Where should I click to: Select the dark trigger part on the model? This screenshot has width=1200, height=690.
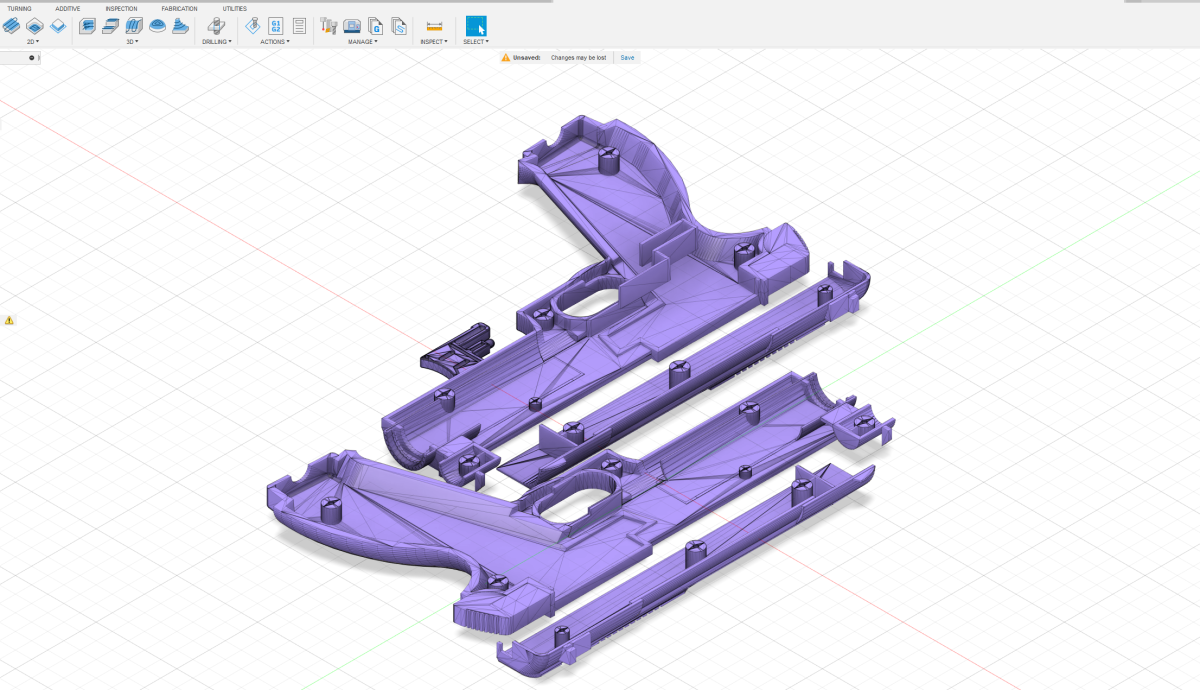(x=457, y=347)
